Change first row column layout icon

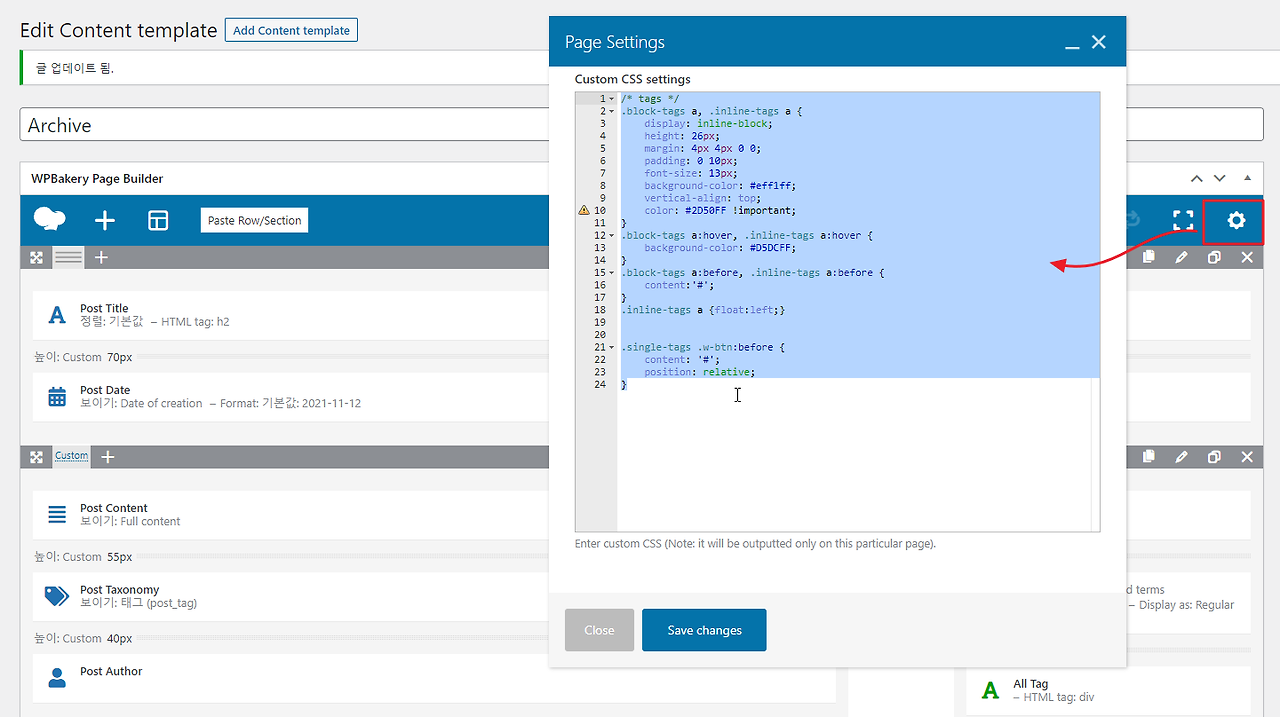click(x=68, y=258)
